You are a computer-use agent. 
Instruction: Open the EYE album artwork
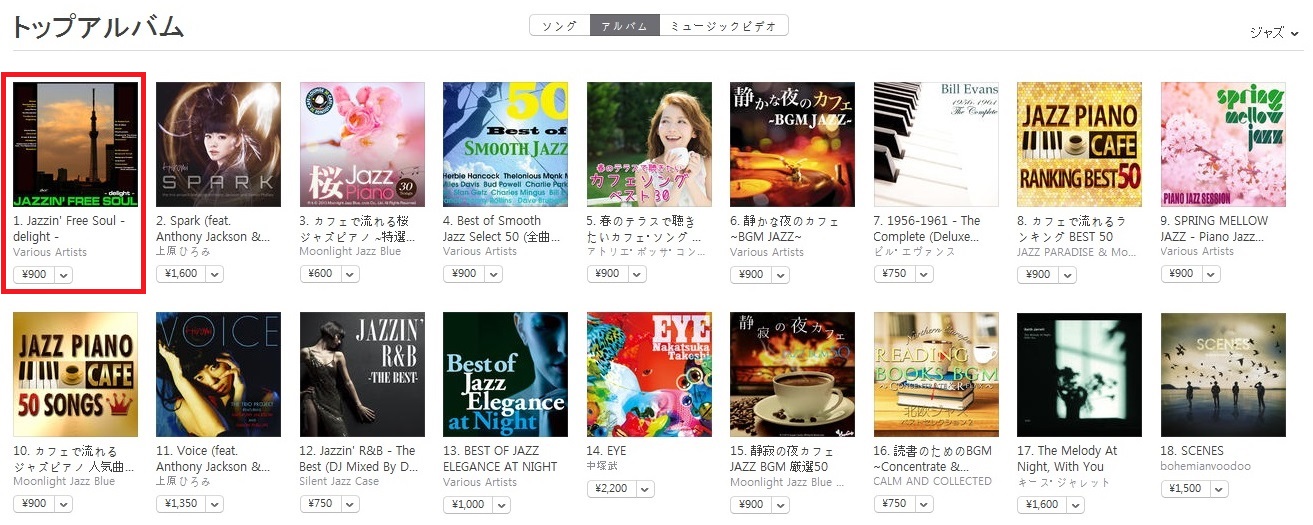[649, 374]
